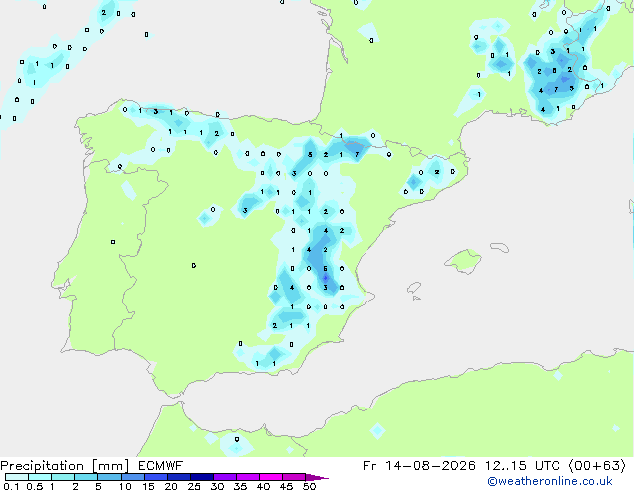Select the 30–35 mm purple legend box

225,477
